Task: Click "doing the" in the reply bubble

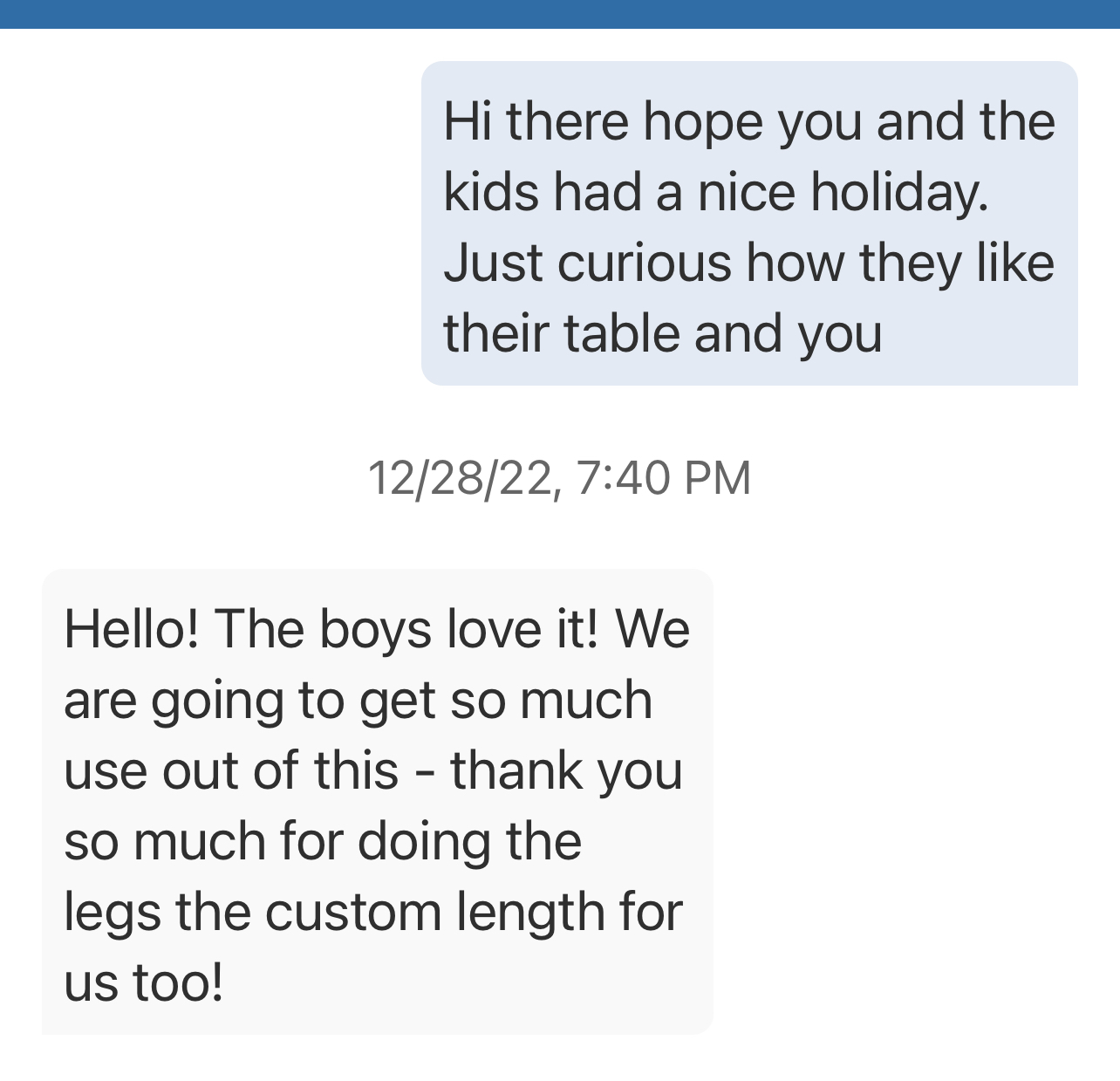Action: [x=469, y=842]
